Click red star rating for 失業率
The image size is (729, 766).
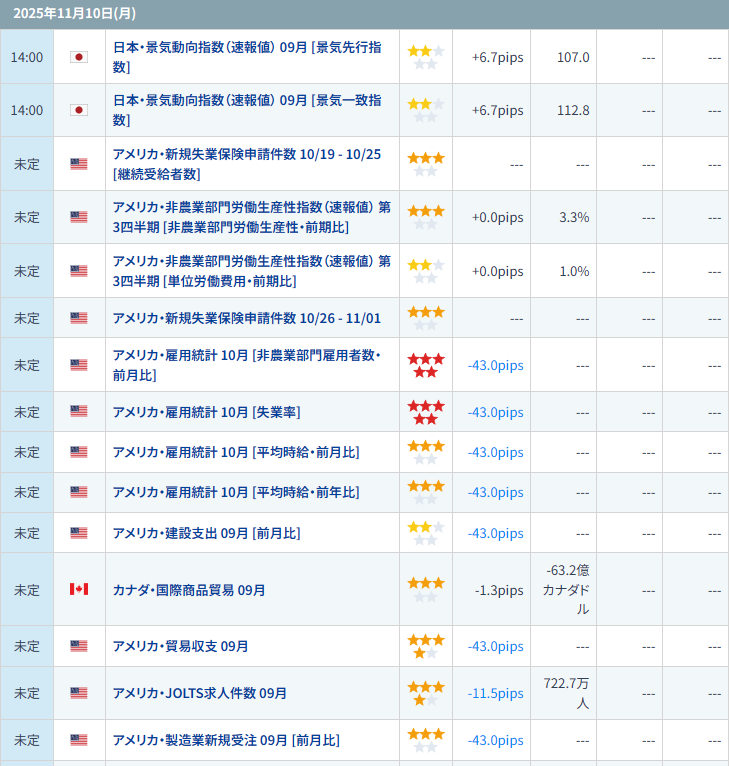(425, 412)
